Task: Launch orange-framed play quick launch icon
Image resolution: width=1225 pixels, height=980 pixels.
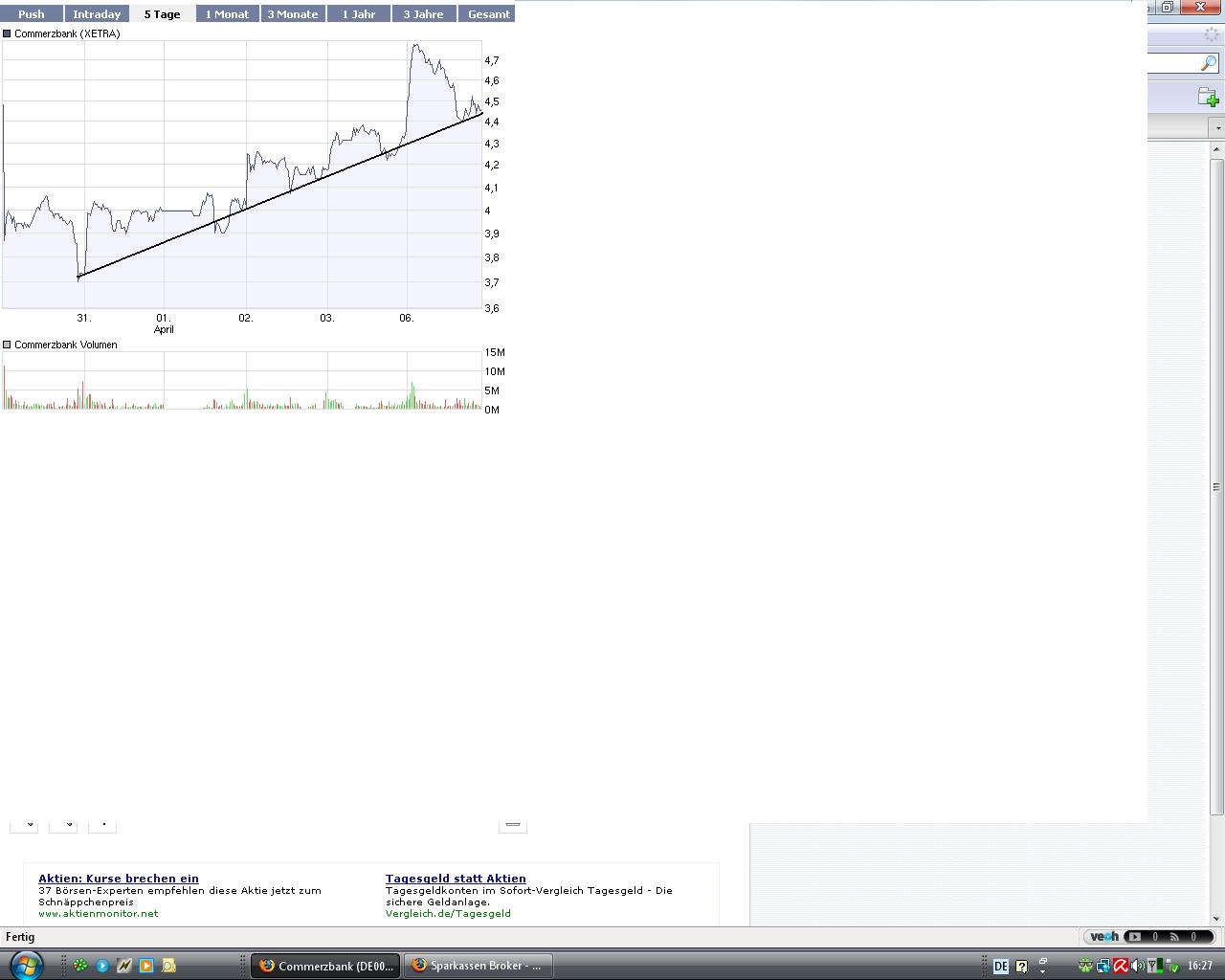Action: tap(146, 966)
